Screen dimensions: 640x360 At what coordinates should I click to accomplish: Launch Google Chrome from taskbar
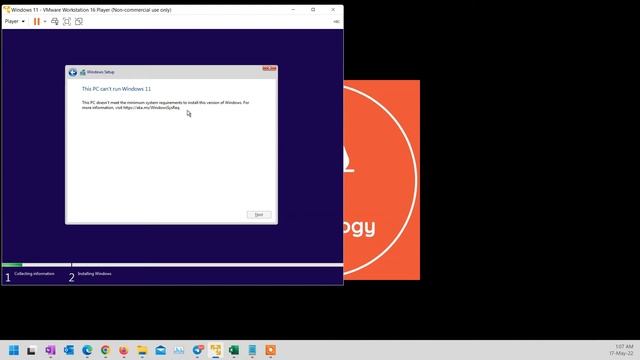[x=105, y=350]
